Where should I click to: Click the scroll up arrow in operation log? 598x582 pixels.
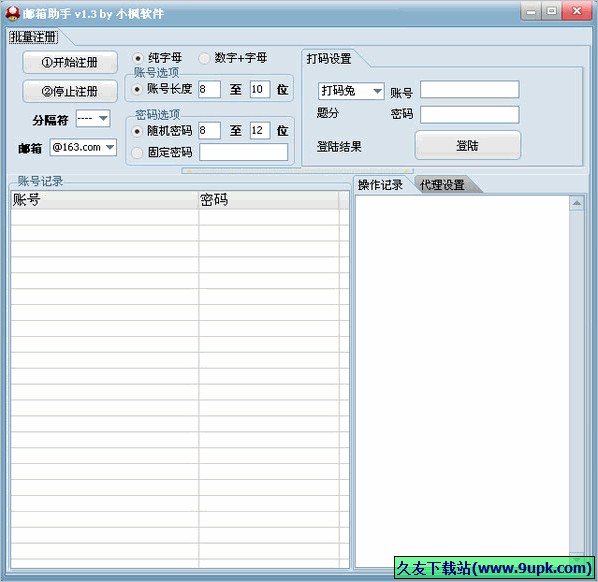point(577,203)
